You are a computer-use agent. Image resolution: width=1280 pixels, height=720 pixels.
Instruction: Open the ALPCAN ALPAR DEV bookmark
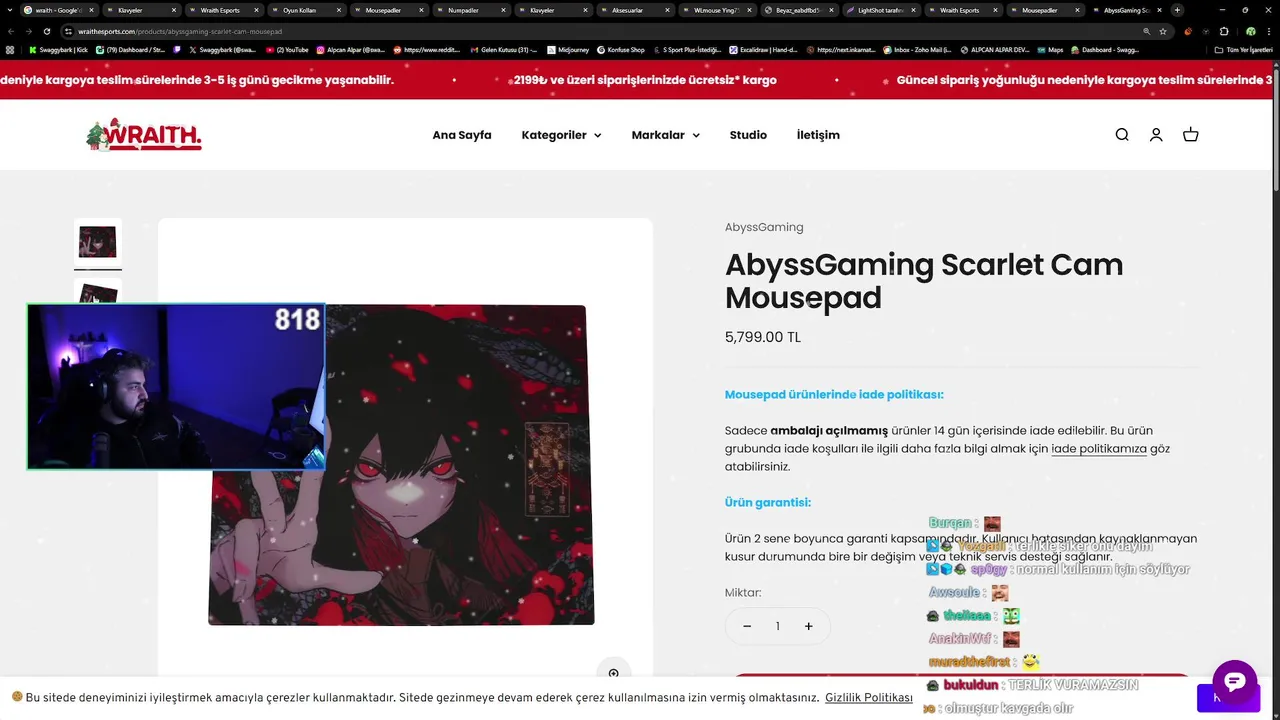pyautogui.click(x=994, y=49)
